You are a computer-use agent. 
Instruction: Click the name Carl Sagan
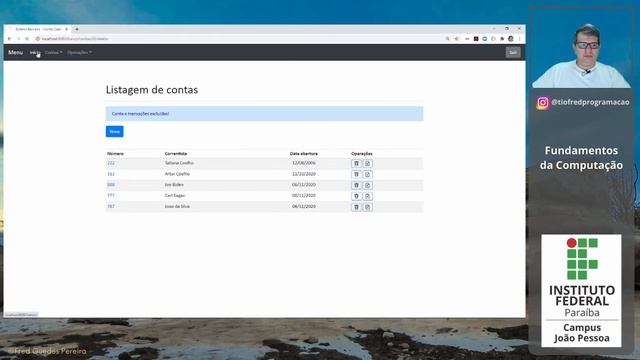175,196
